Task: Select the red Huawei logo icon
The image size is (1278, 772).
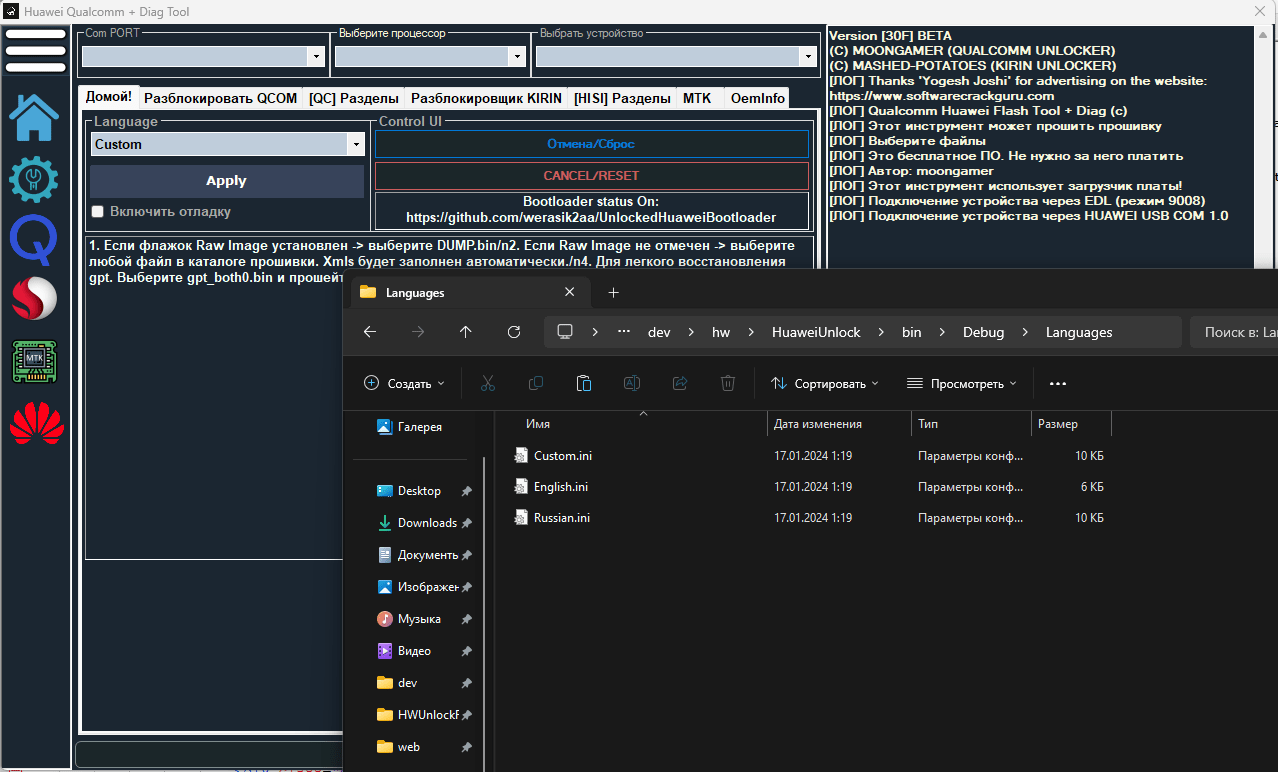Action: (x=36, y=423)
